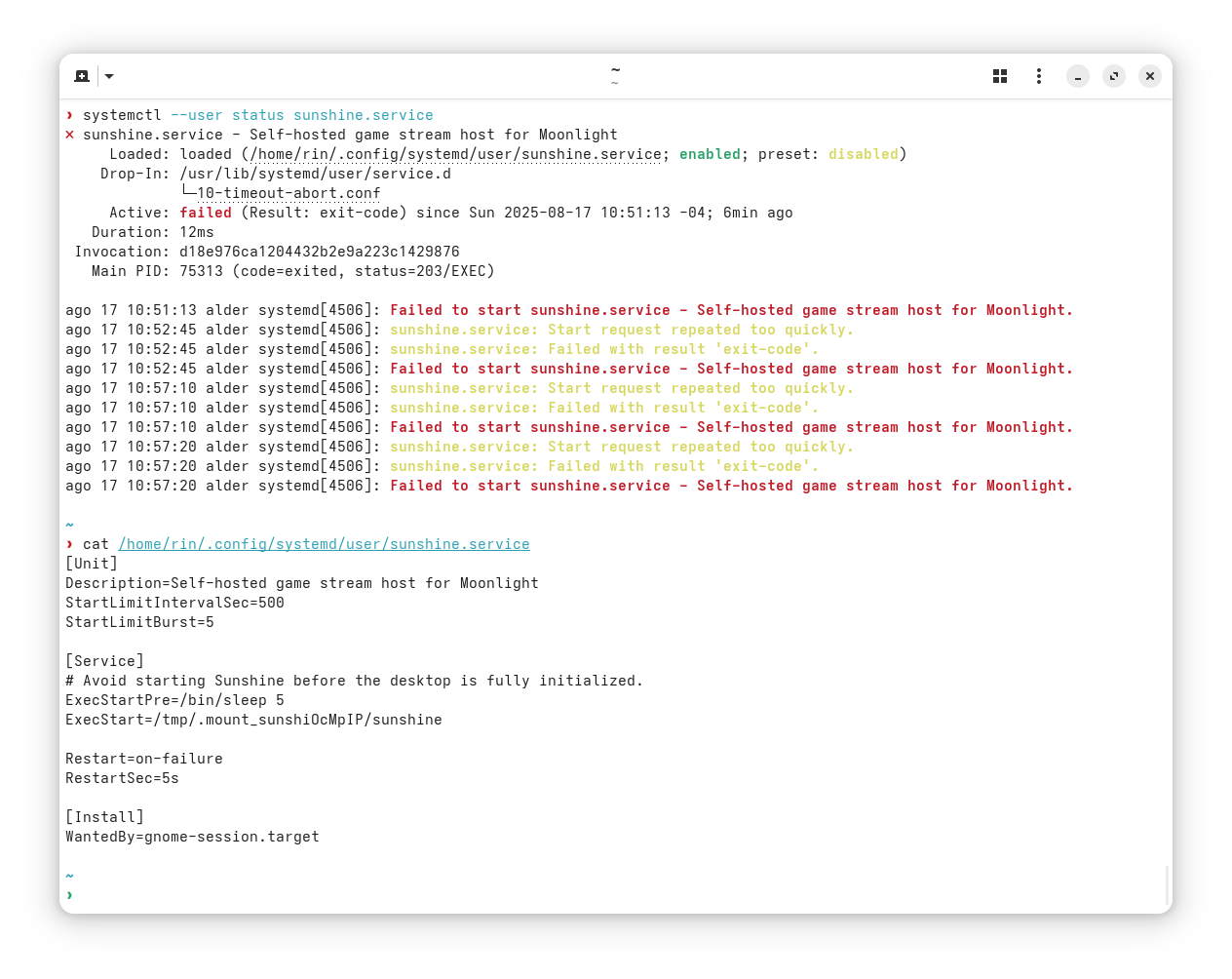Click the 'systemctl' command word
Screen dimensions: 1232x979
coord(122,115)
